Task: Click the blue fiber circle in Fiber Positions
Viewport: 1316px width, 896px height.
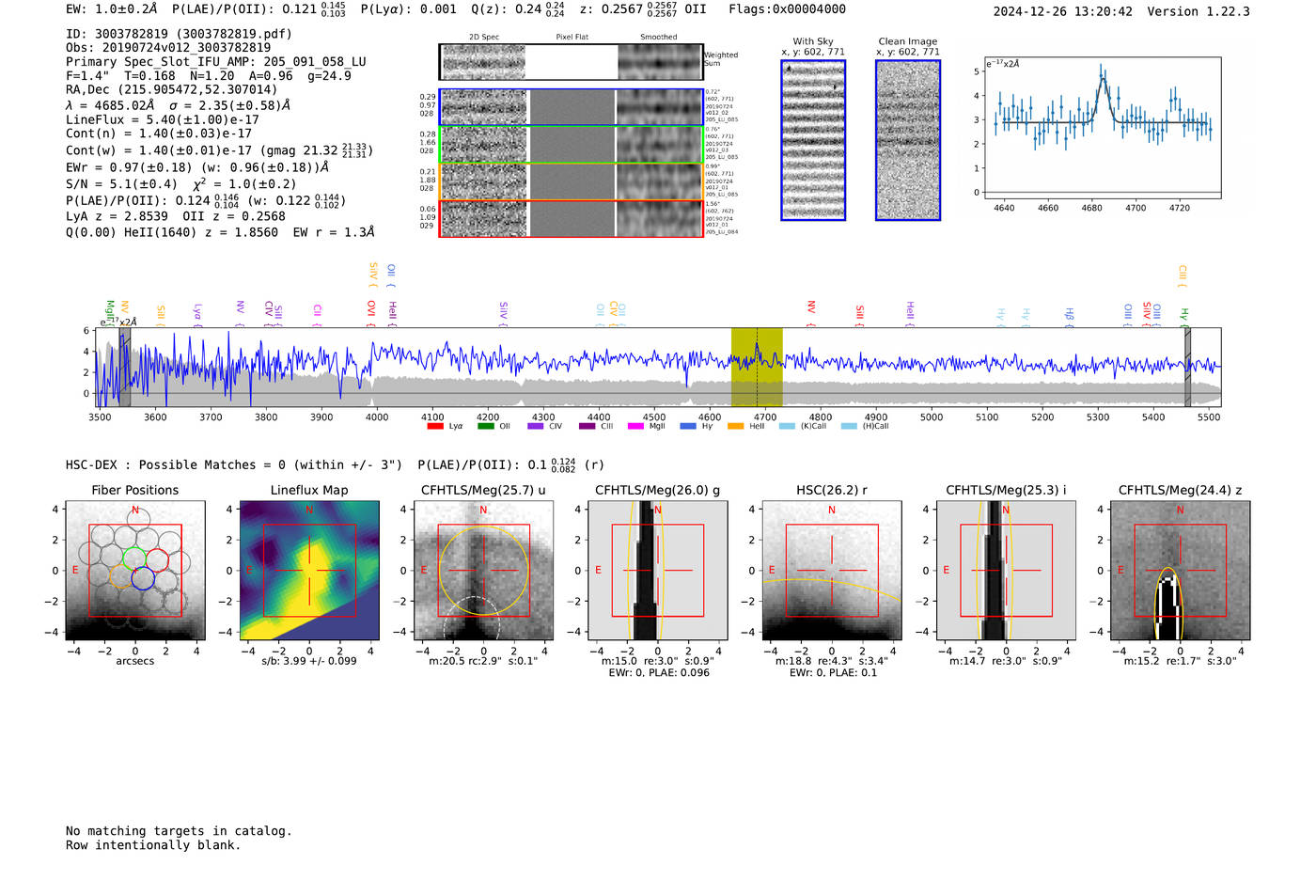Action: [143, 578]
